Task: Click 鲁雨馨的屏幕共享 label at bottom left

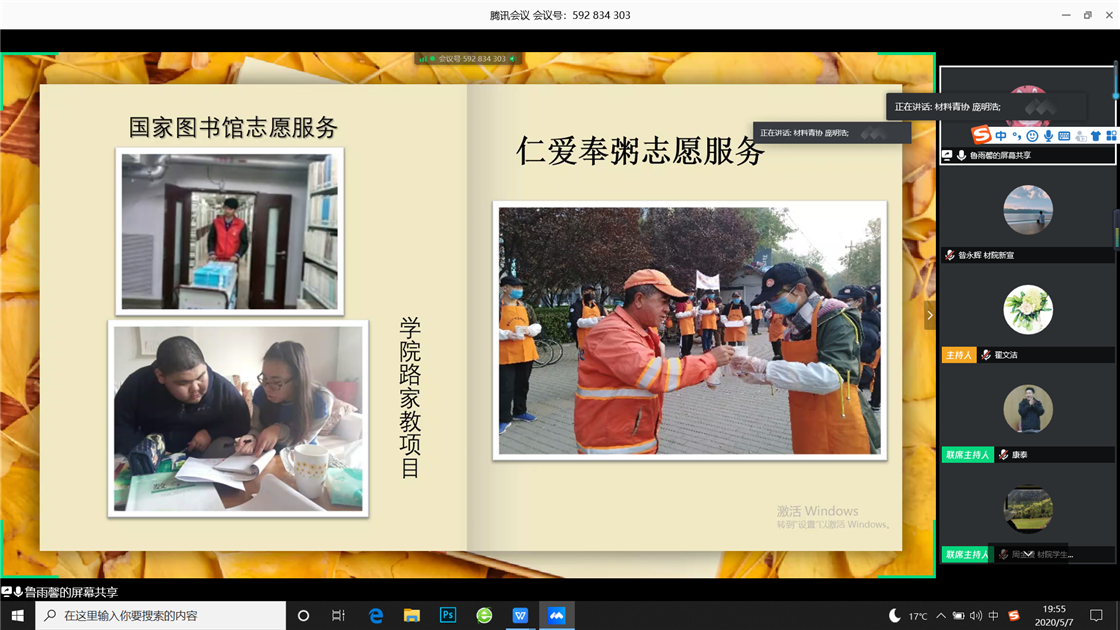Action: [71, 592]
